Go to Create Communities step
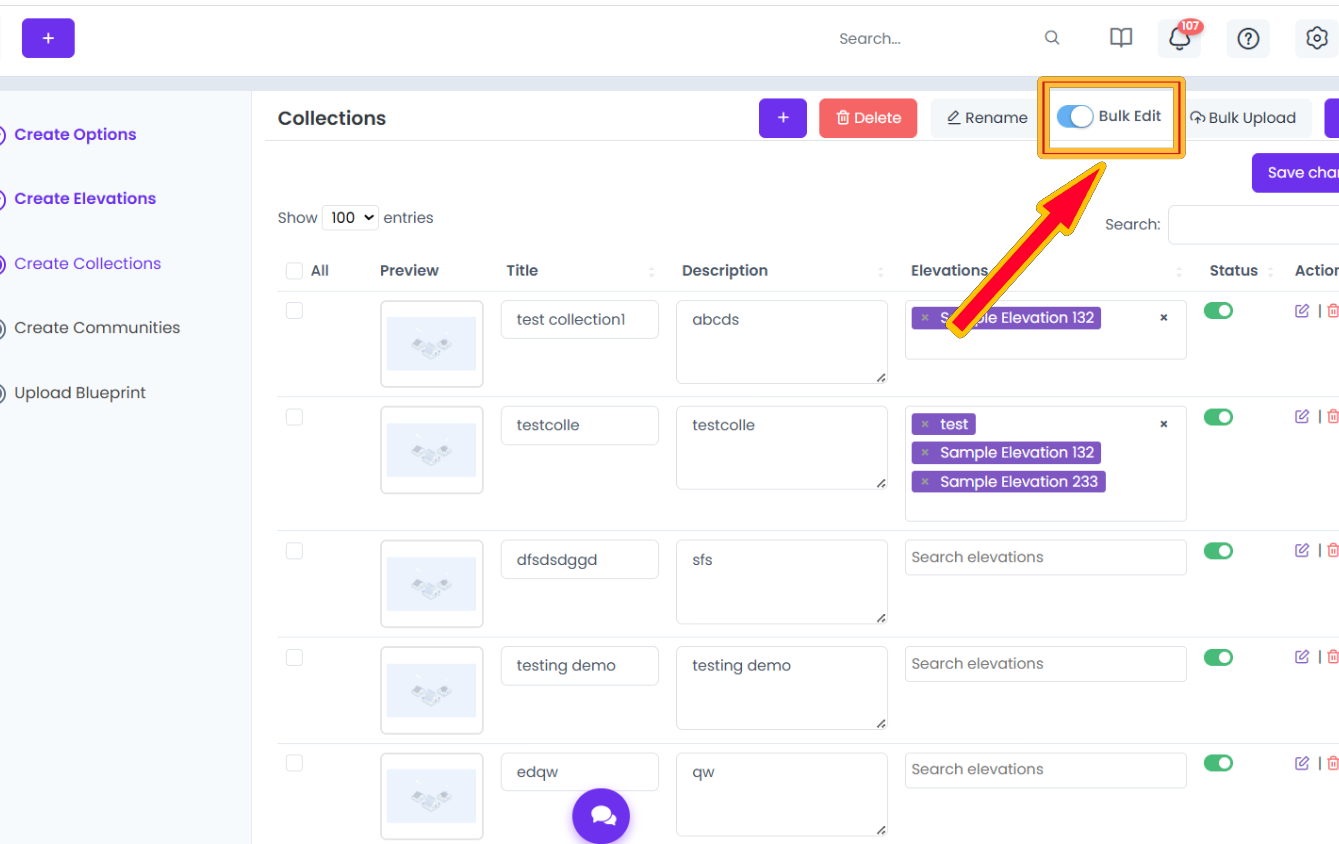This screenshot has height=844, width=1339. [97, 327]
